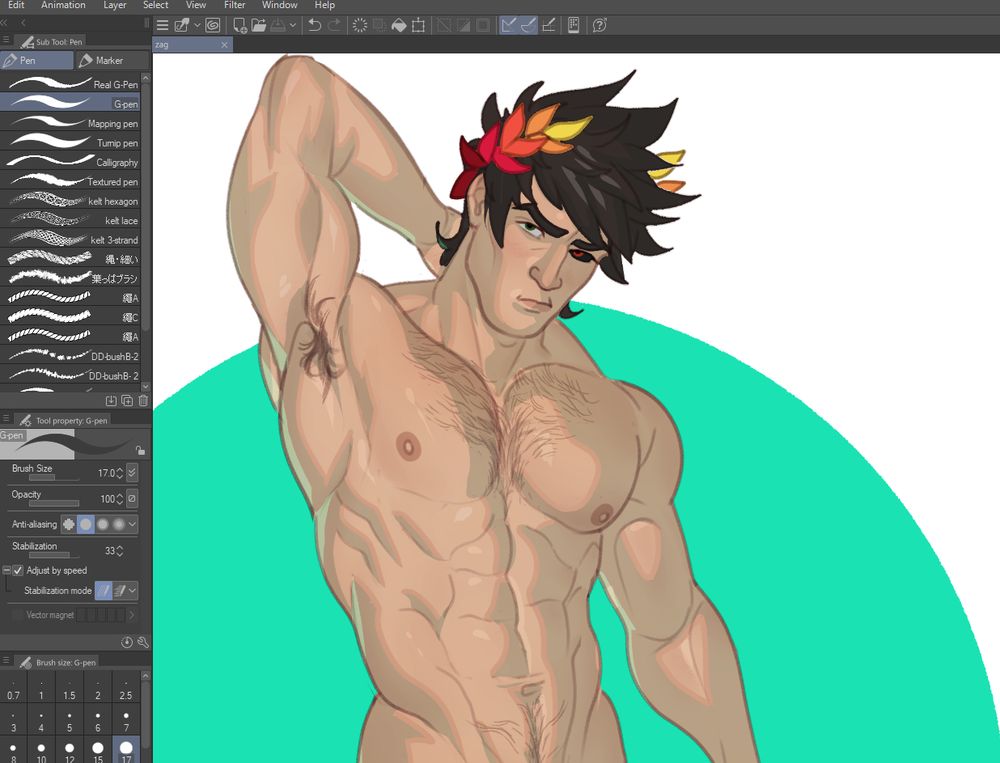Expand the Anti-aliasing dropdown arrow

[x=132, y=524]
